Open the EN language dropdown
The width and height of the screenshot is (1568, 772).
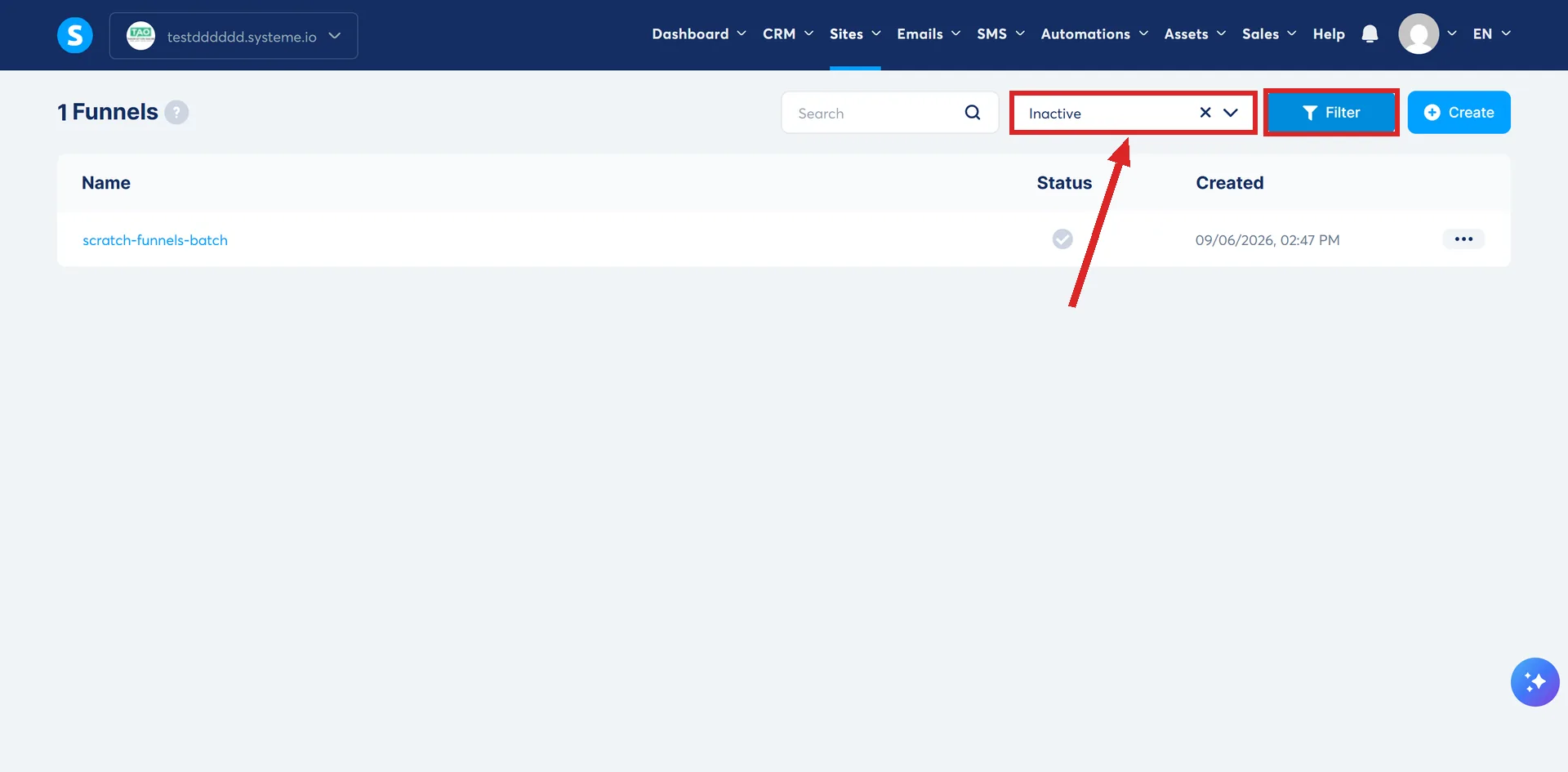point(1491,33)
